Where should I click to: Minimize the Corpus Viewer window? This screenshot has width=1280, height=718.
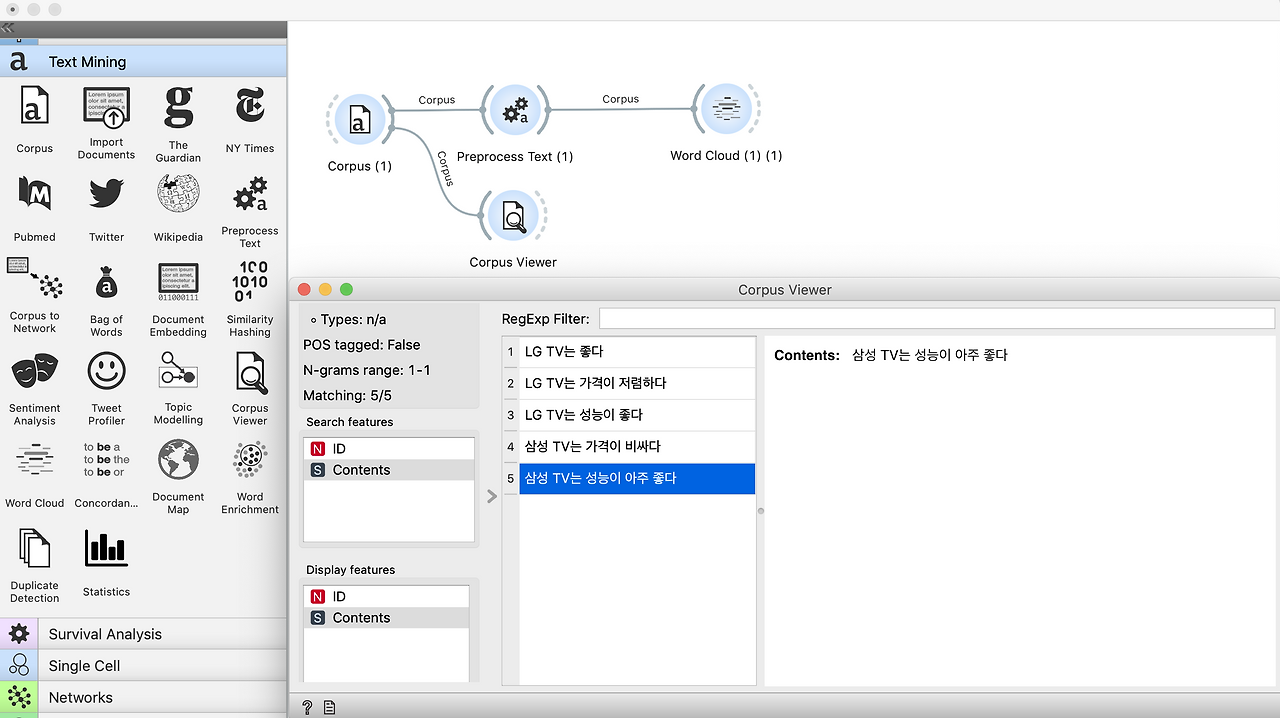[325, 290]
